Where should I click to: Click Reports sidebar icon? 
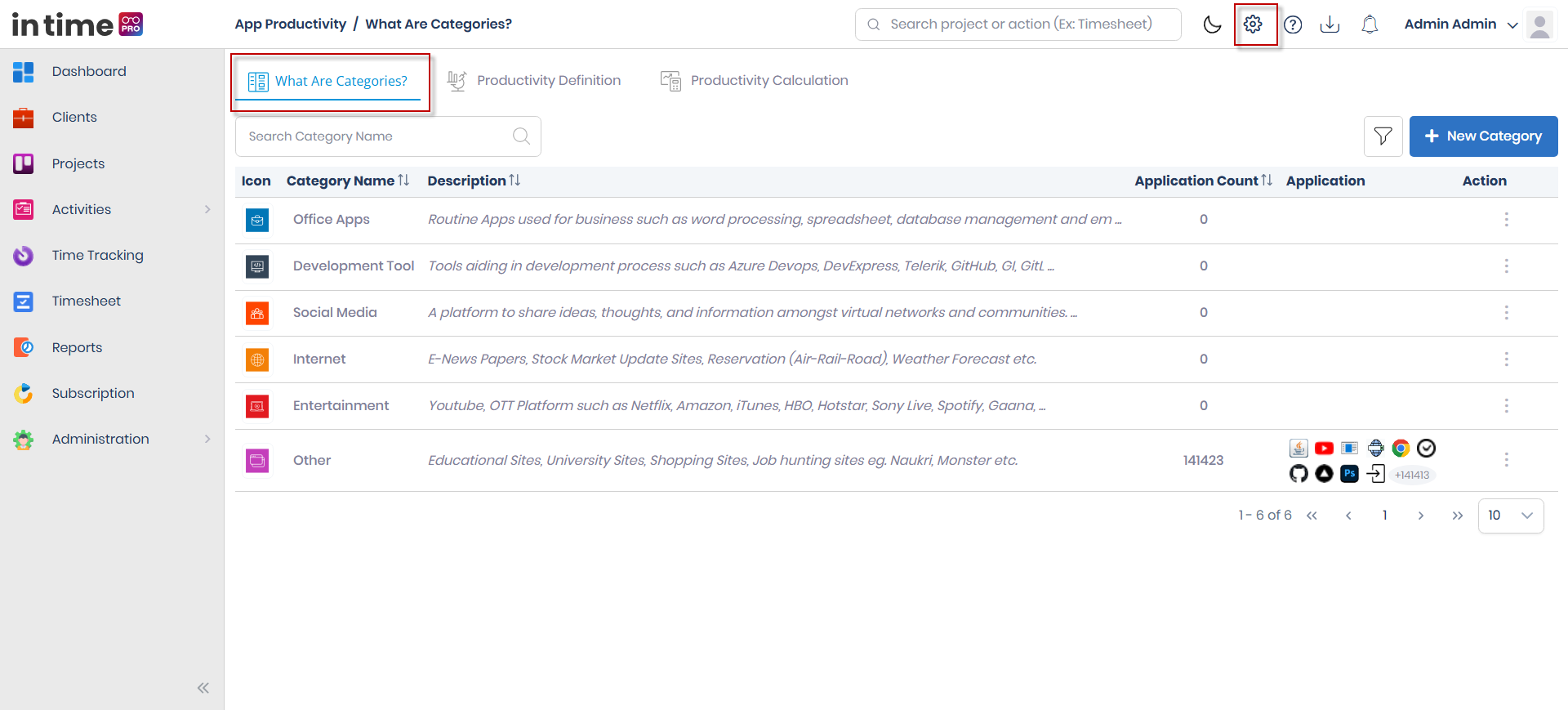click(24, 347)
